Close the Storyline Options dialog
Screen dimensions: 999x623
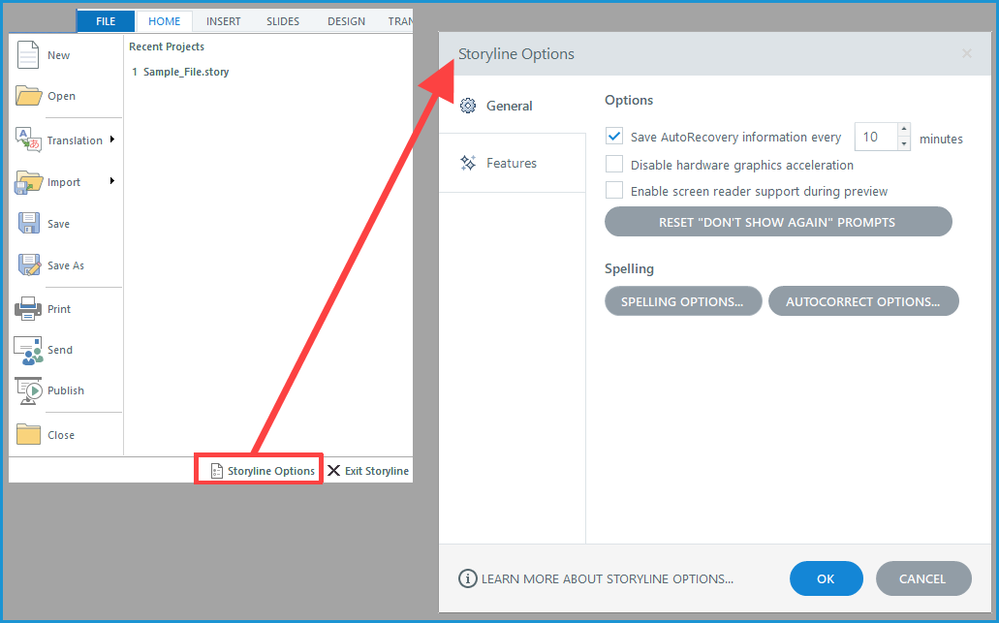click(967, 54)
